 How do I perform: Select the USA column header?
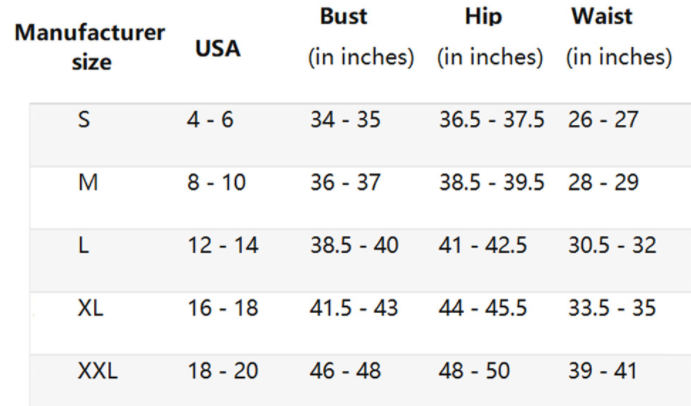tap(216, 48)
